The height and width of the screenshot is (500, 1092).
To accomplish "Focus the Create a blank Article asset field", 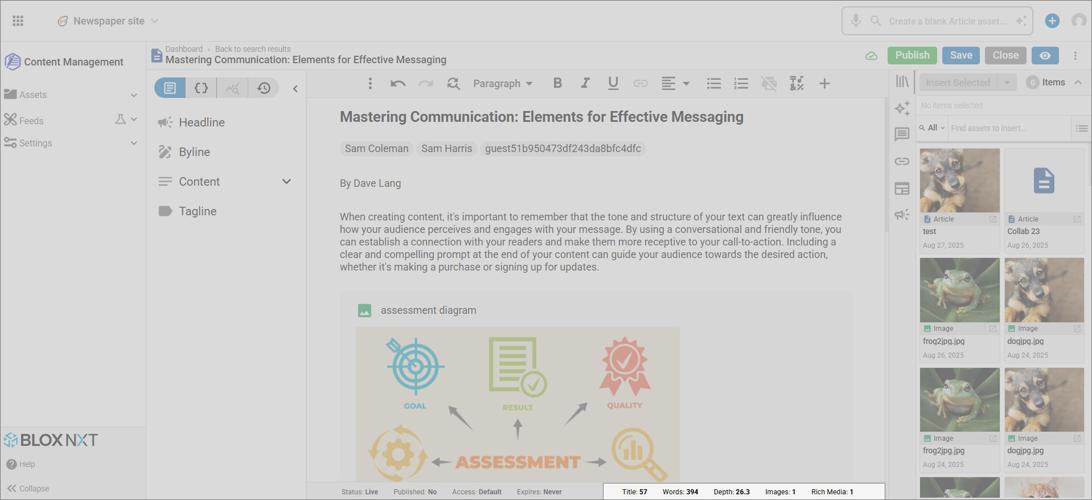I will click(x=947, y=21).
